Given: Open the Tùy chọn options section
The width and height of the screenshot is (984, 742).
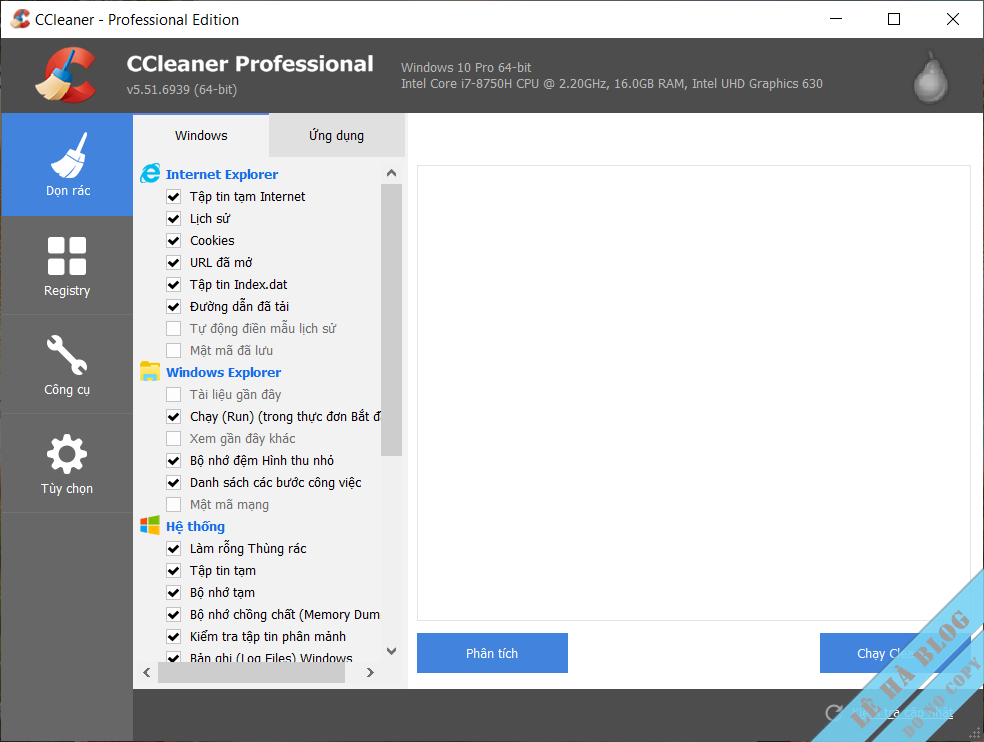Looking at the screenshot, I should click(x=67, y=463).
